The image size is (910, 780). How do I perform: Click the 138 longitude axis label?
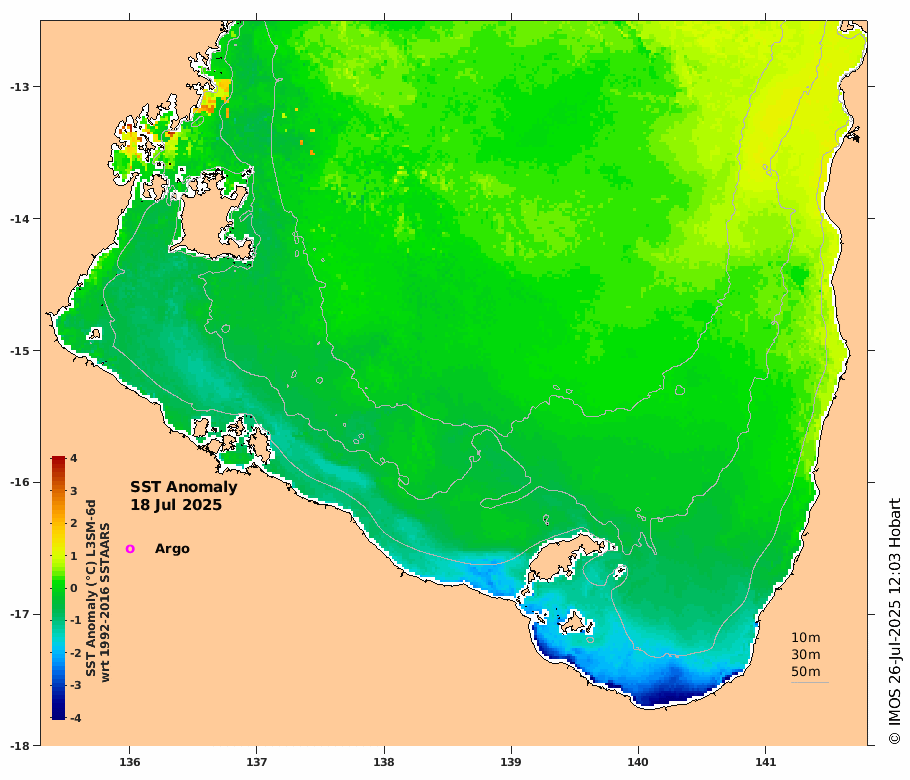(384, 762)
